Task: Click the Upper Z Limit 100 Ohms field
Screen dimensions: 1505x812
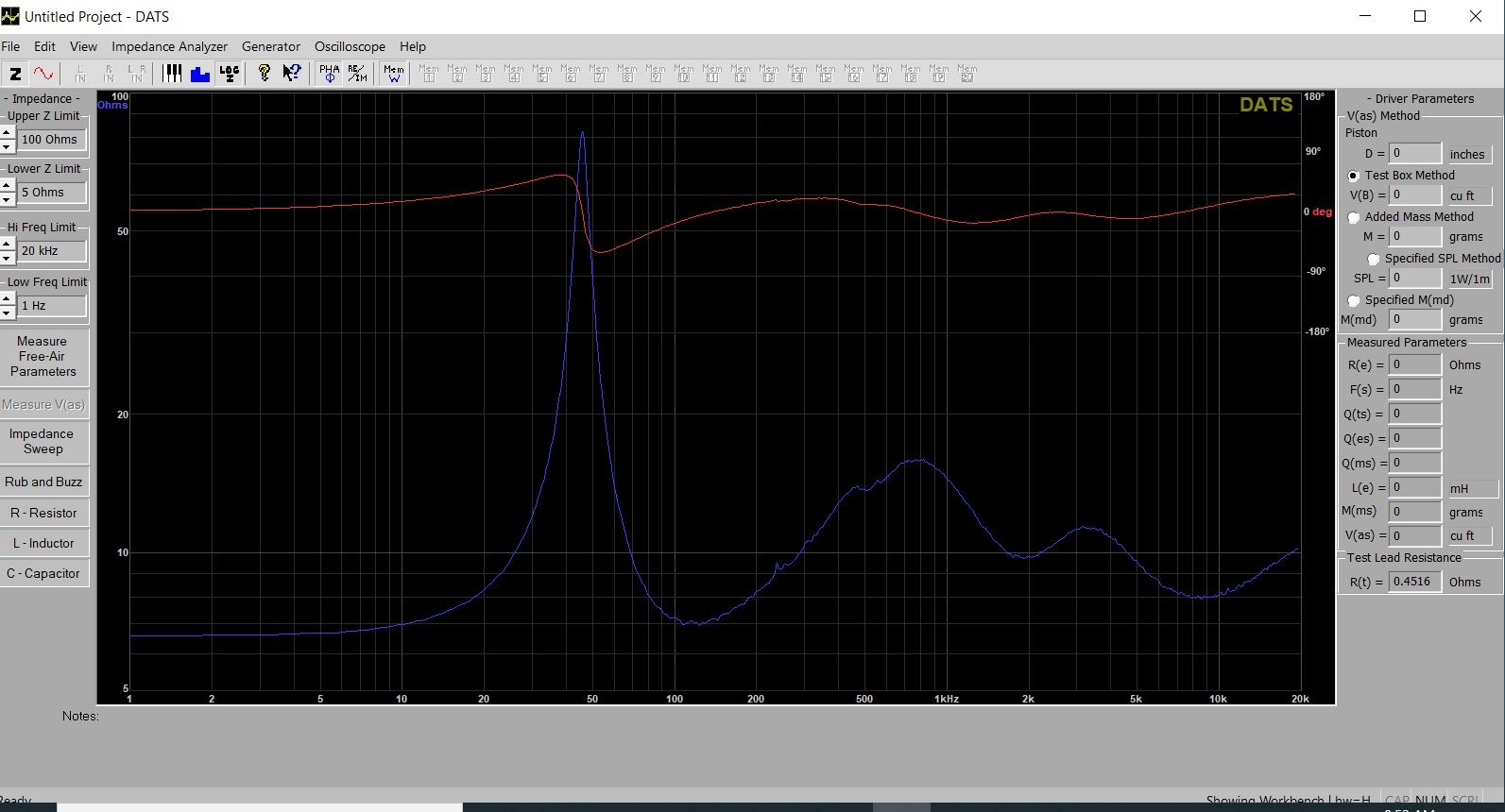Action: click(x=53, y=140)
